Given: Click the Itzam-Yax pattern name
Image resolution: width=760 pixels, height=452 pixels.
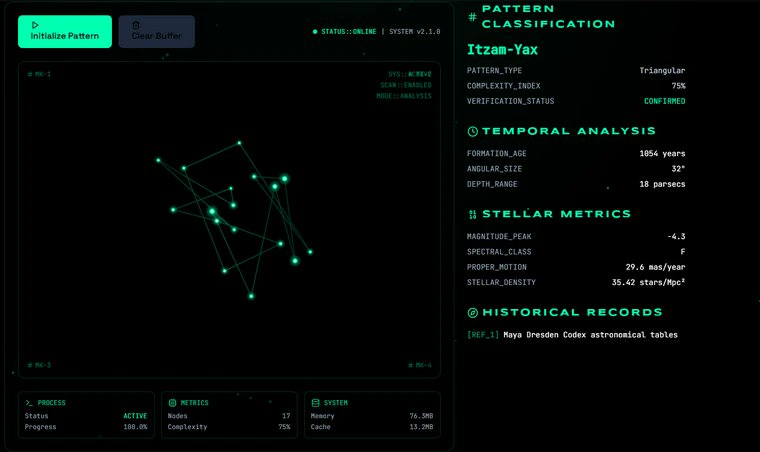Looking at the screenshot, I should pos(502,49).
